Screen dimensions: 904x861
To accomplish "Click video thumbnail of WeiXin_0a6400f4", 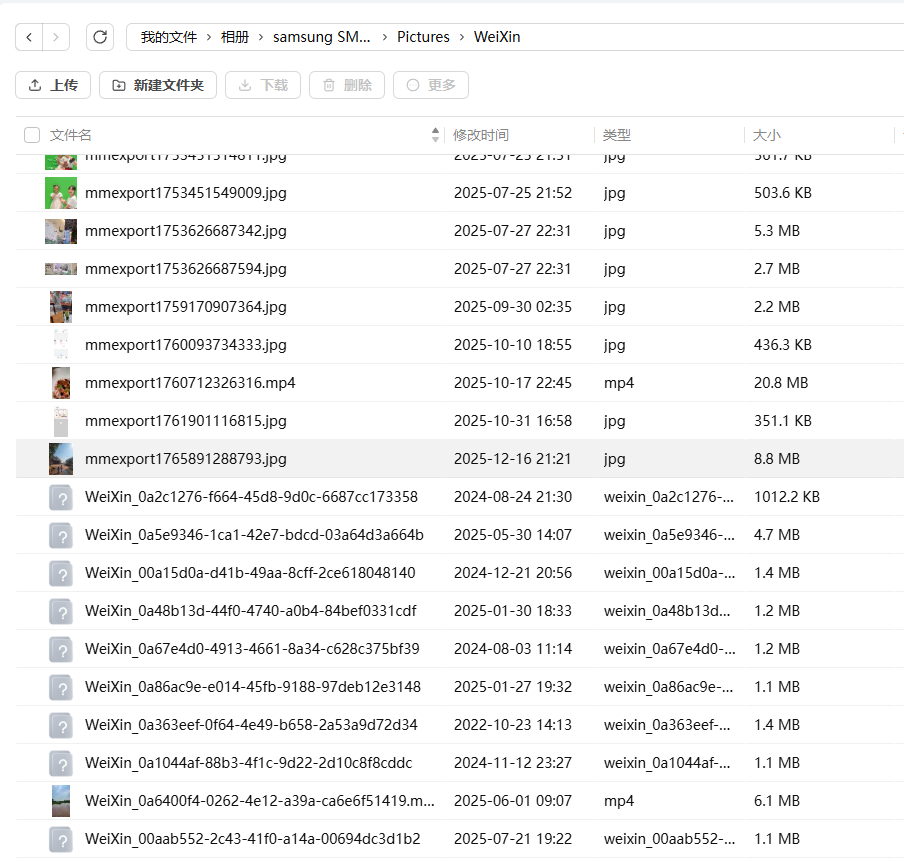I will (x=61, y=801).
